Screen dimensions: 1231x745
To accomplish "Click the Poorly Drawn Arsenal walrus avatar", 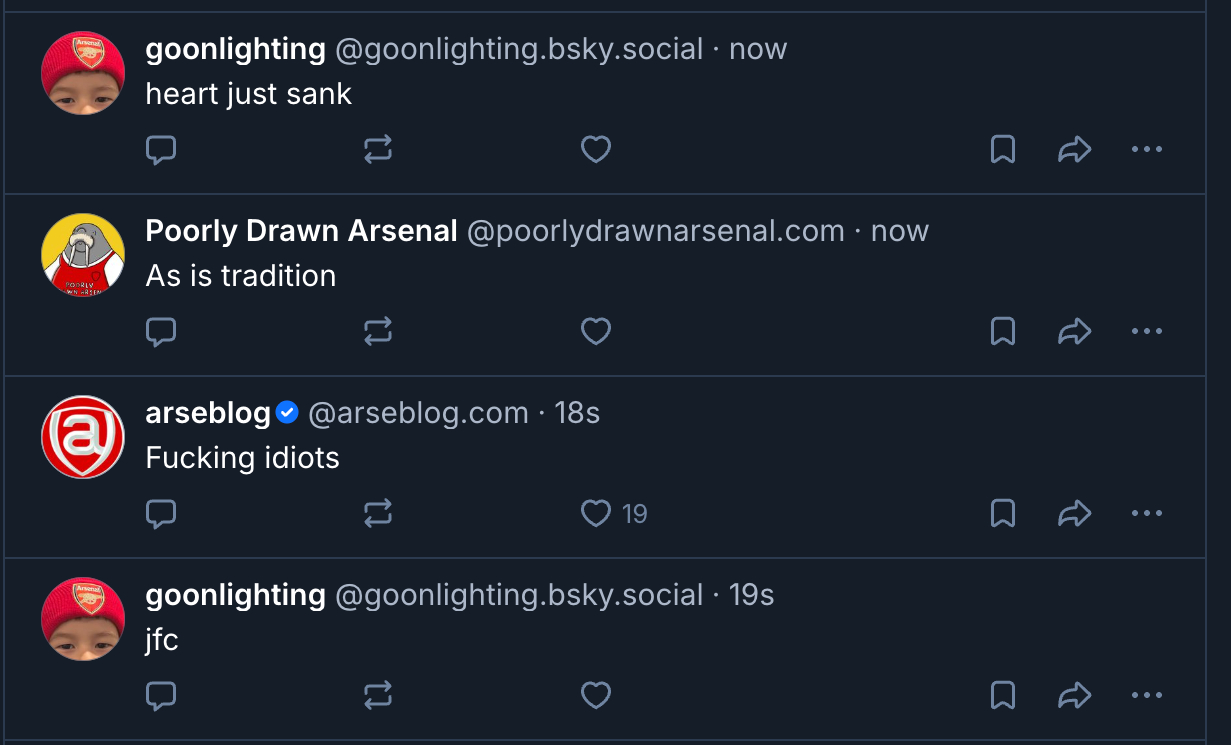I will pos(83,255).
